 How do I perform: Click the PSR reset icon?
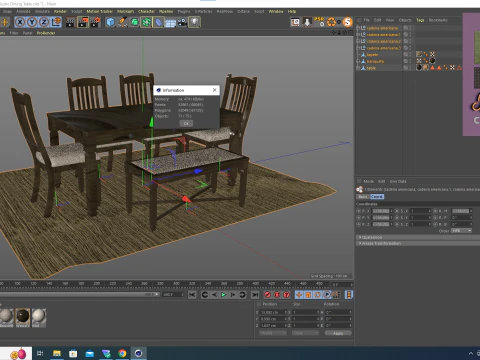[x=319, y=22]
